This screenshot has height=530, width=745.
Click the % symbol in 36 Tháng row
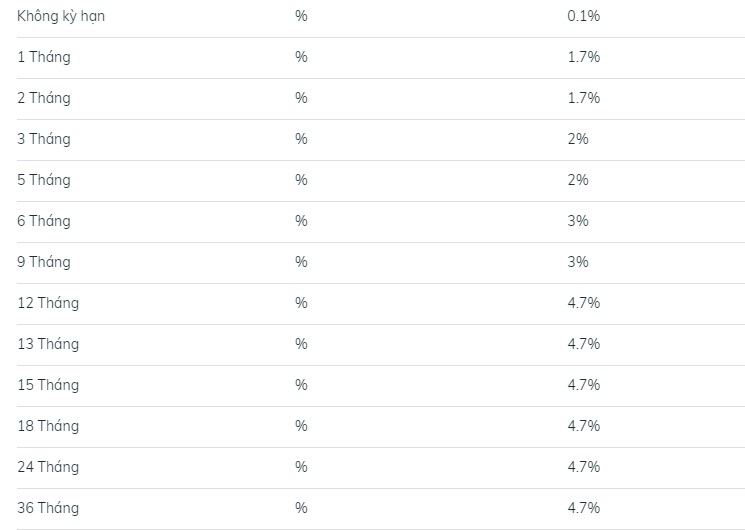301,508
